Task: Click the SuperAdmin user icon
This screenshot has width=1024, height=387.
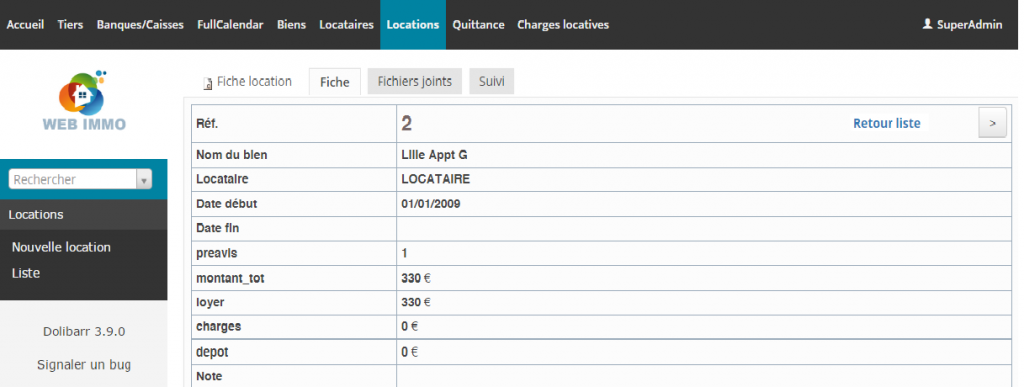Action: click(927, 24)
